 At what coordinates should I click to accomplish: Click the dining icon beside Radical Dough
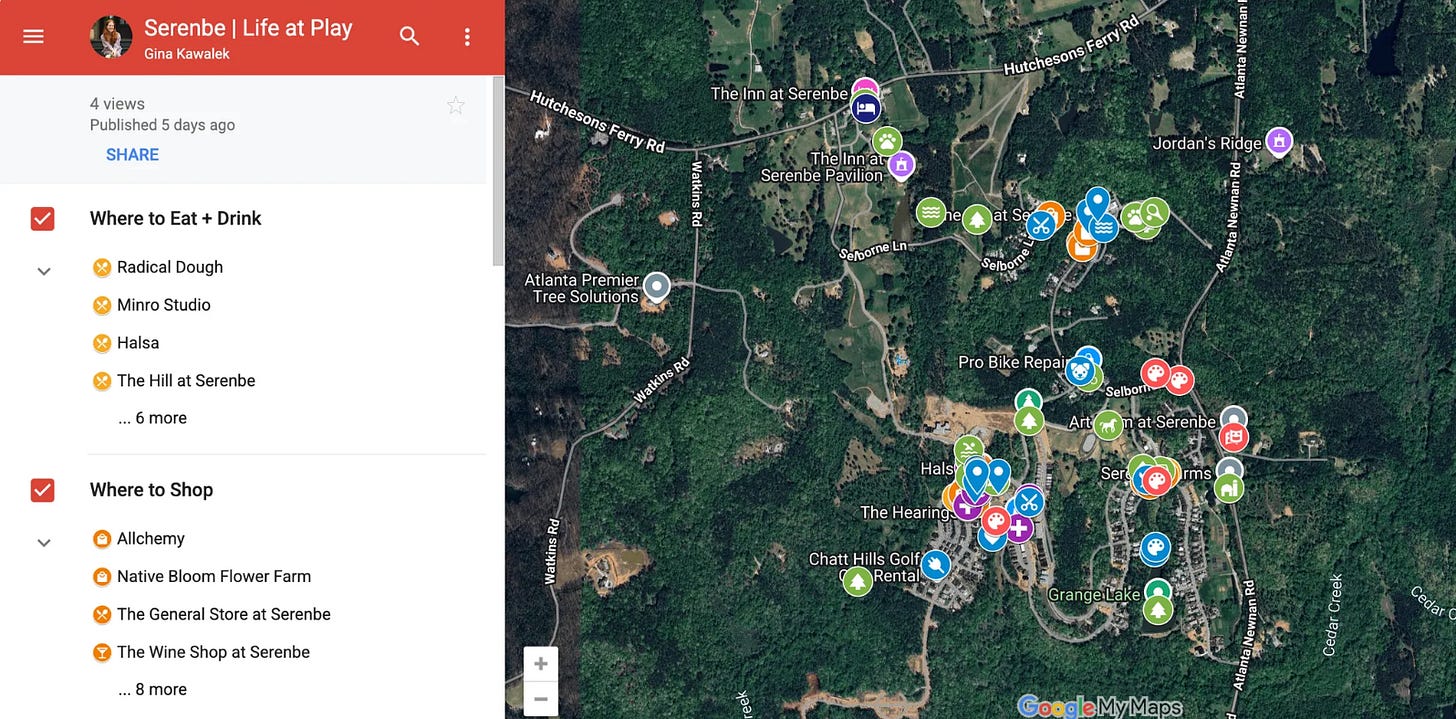point(101,267)
